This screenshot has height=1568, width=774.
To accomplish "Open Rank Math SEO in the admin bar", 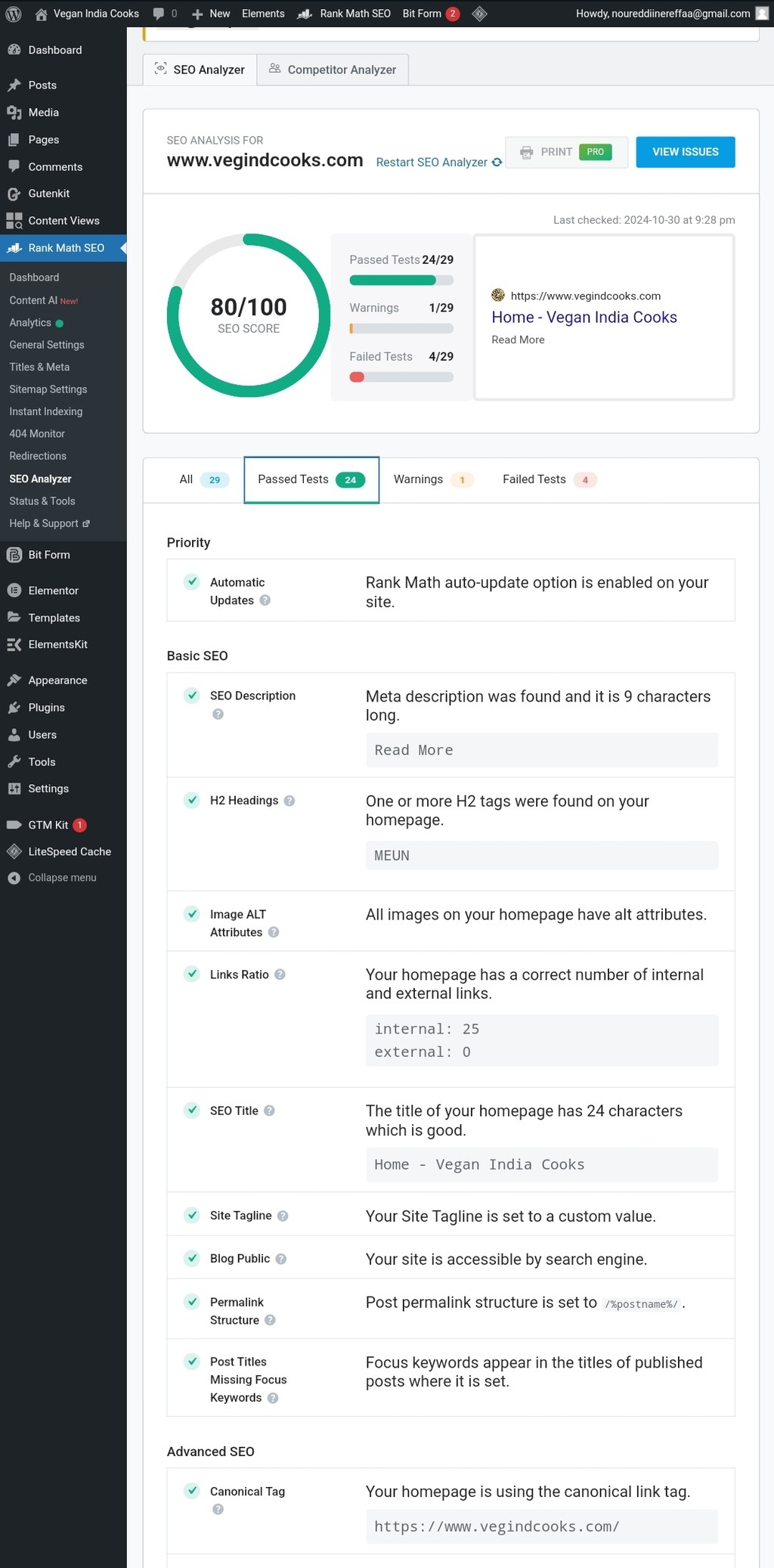I will 344,14.
